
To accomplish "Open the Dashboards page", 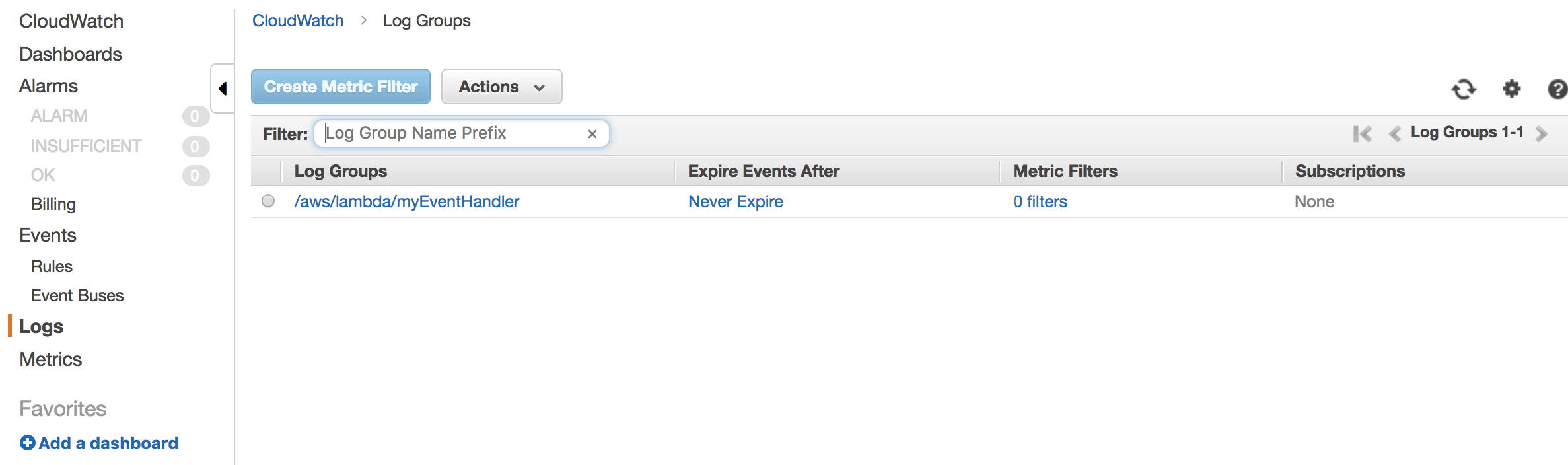I will pos(70,54).
